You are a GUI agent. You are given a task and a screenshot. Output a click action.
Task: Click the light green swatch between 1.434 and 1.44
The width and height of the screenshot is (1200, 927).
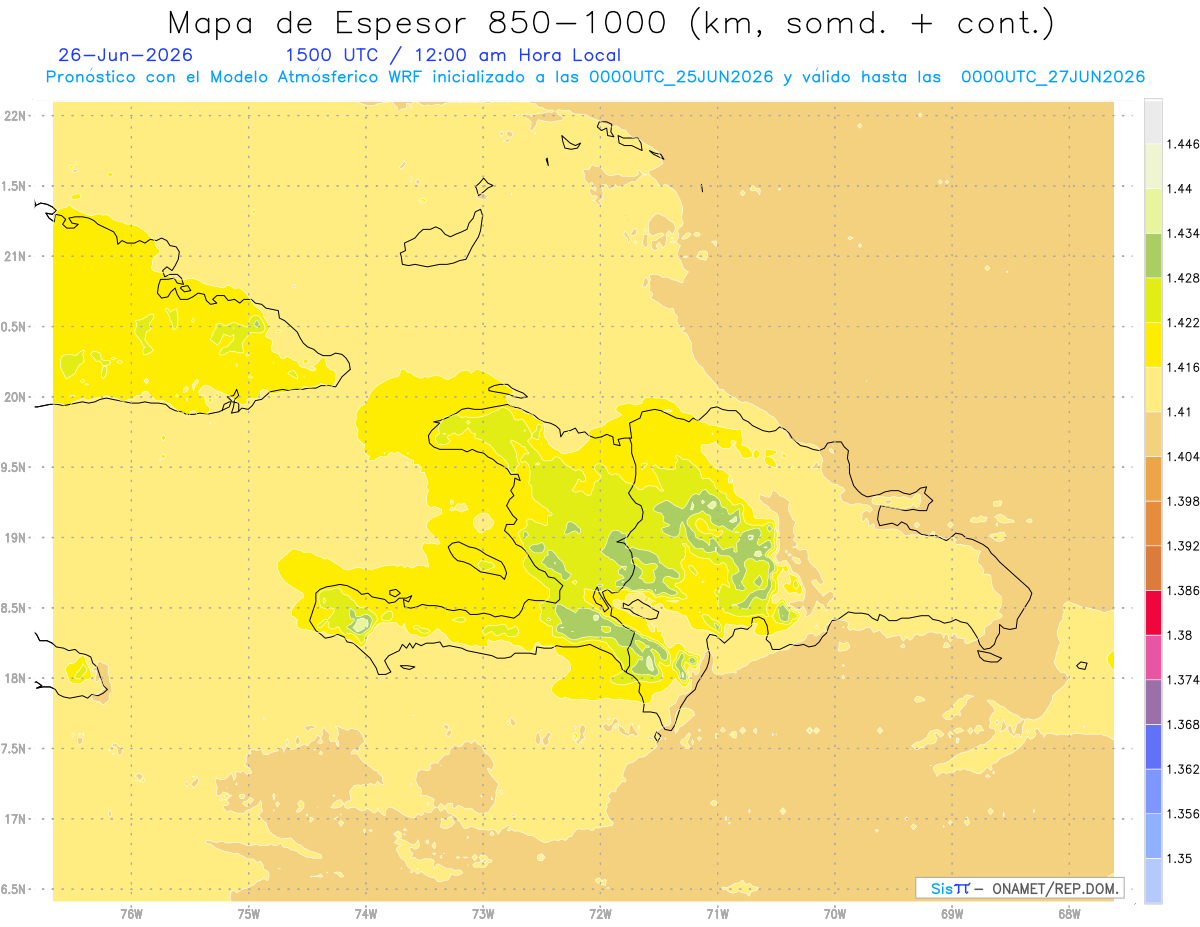tap(1153, 211)
